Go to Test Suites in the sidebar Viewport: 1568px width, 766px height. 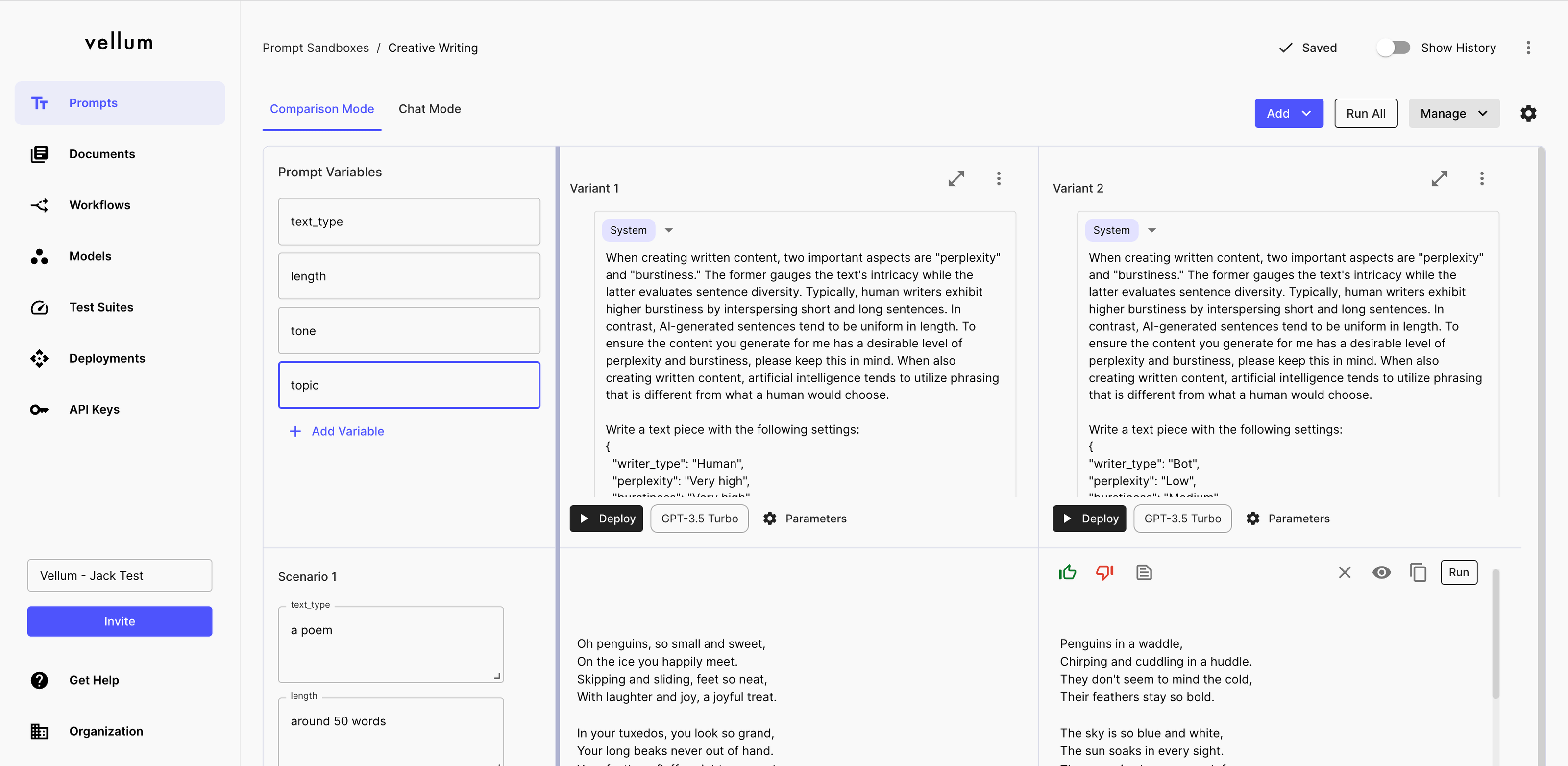click(101, 307)
